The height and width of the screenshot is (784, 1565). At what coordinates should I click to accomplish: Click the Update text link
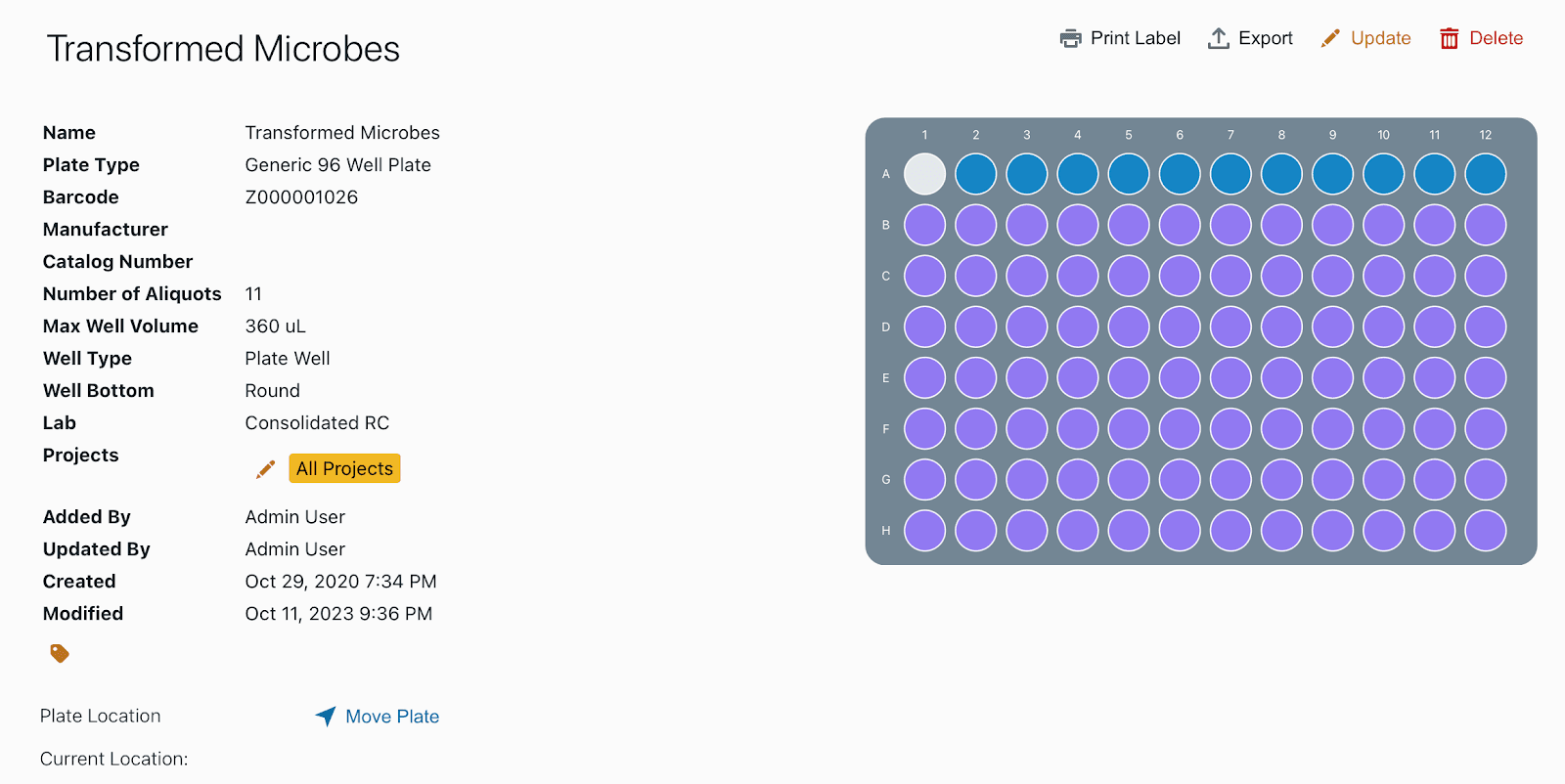[x=1380, y=38]
